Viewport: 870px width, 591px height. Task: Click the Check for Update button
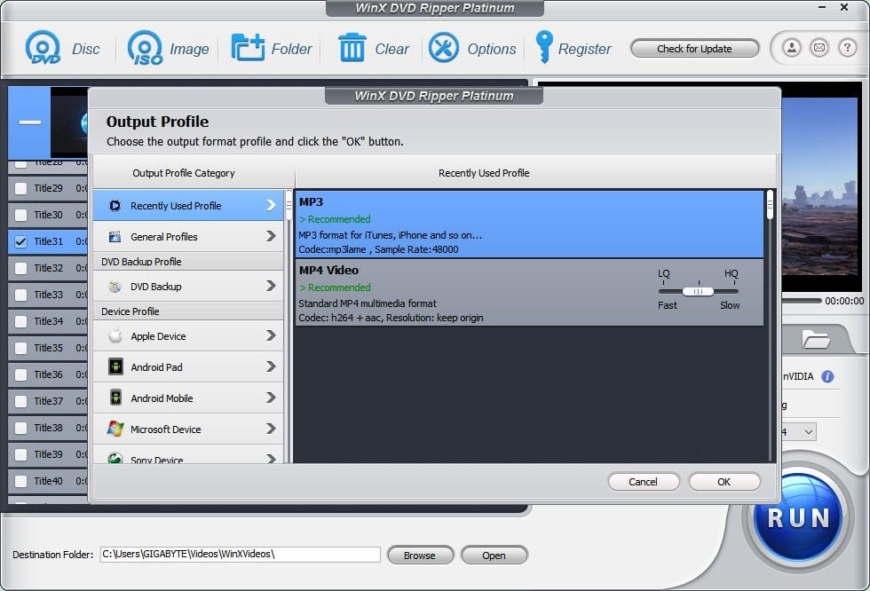694,48
